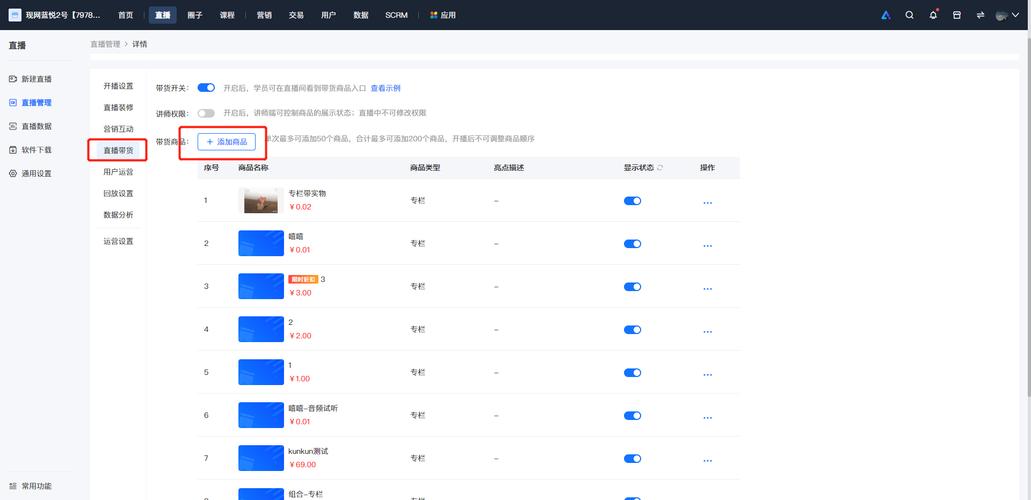
Task: Refresh the 显示状态 column status icon
Action: (660, 168)
